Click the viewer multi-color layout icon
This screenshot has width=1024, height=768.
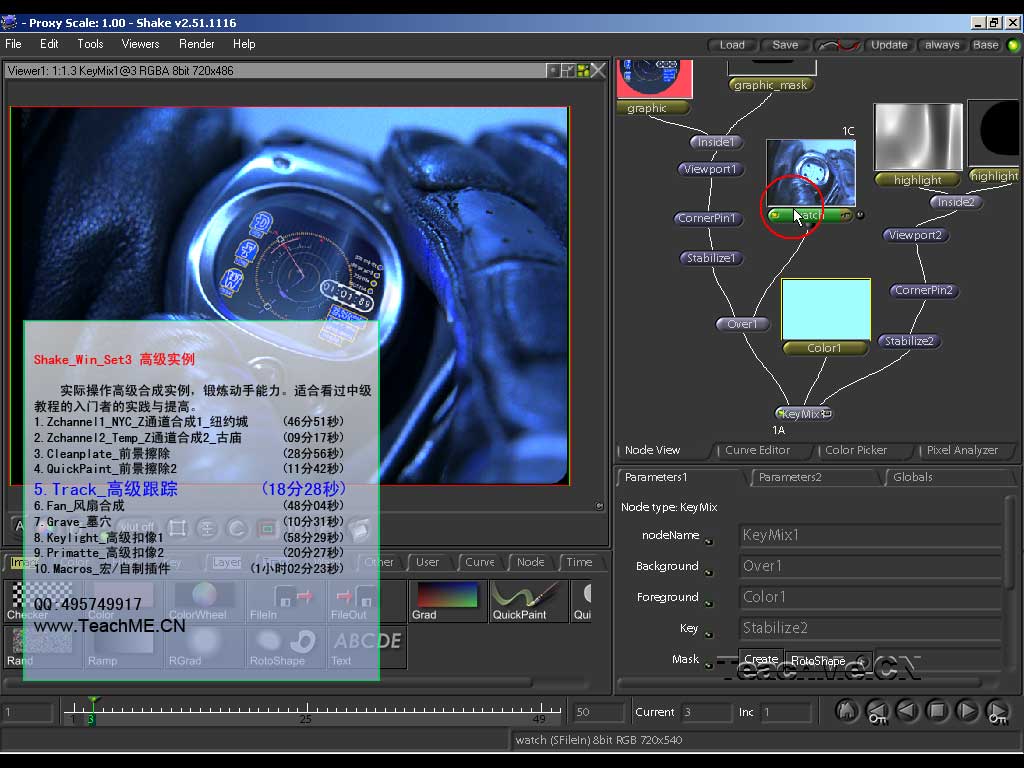583,70
